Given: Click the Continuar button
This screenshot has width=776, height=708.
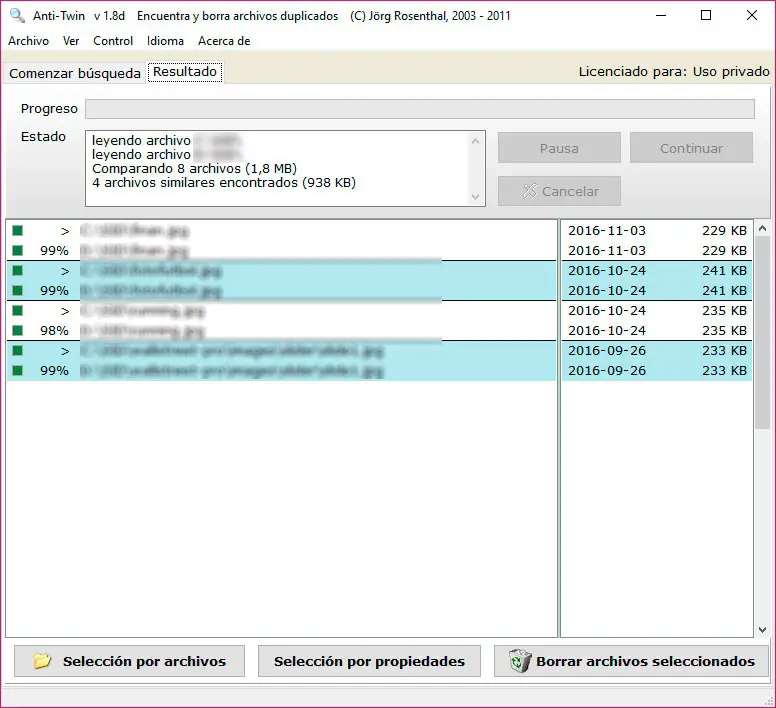Looking at the screenshot, I should [x=691, y=148].
